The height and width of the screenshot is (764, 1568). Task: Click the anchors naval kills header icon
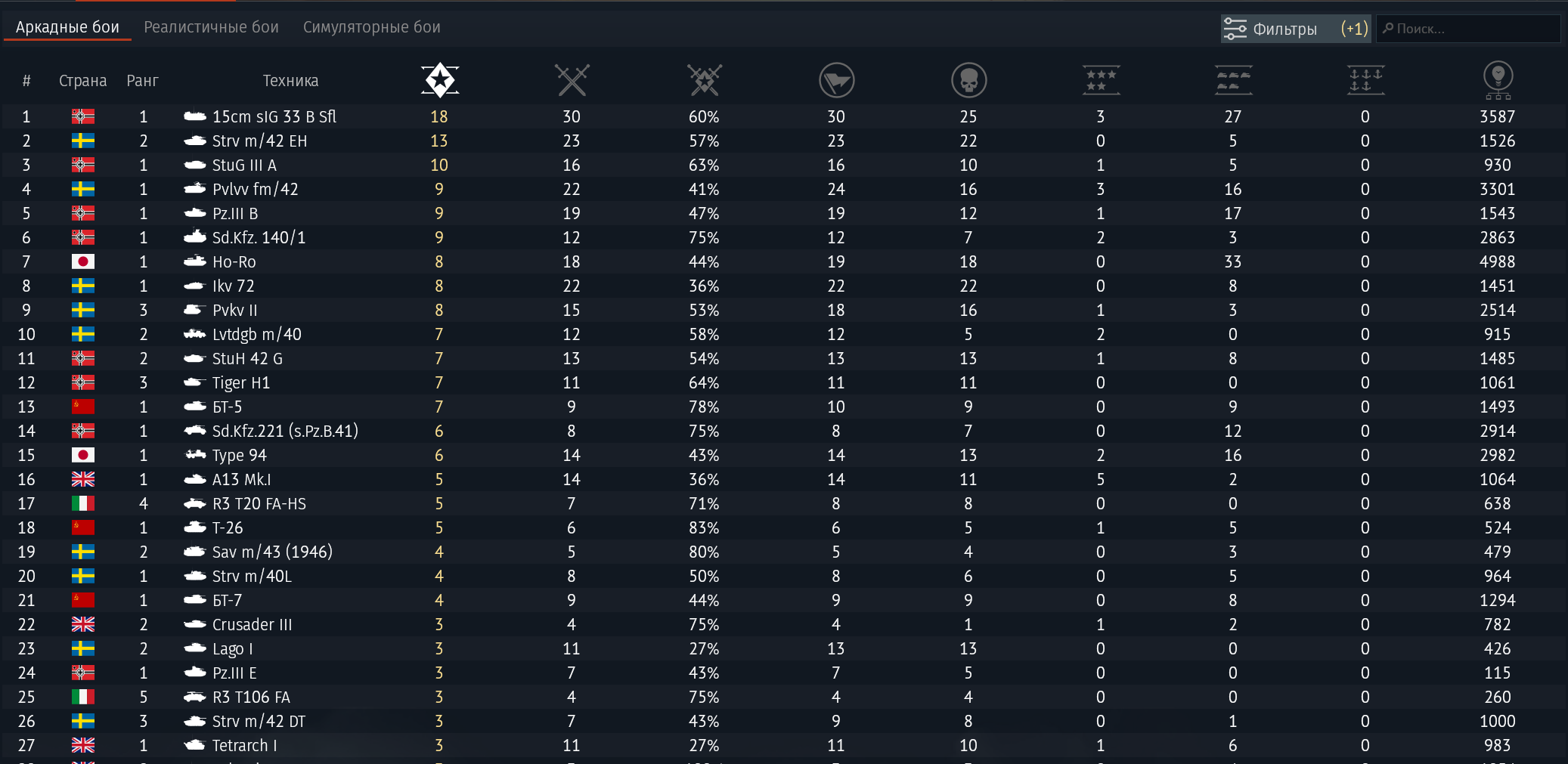tap(1365, 80)
